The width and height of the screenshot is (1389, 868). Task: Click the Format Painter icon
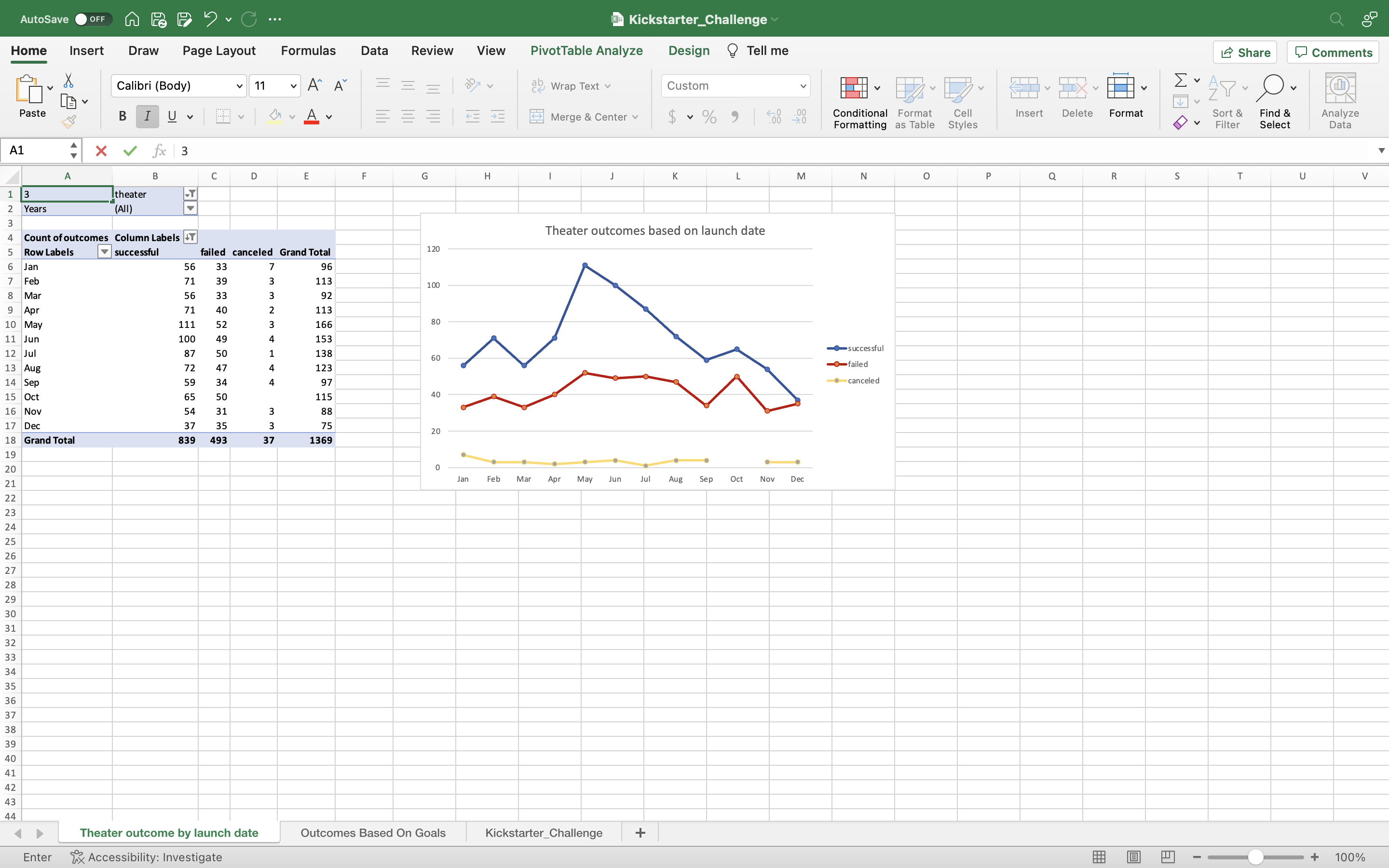pos(69,121)
